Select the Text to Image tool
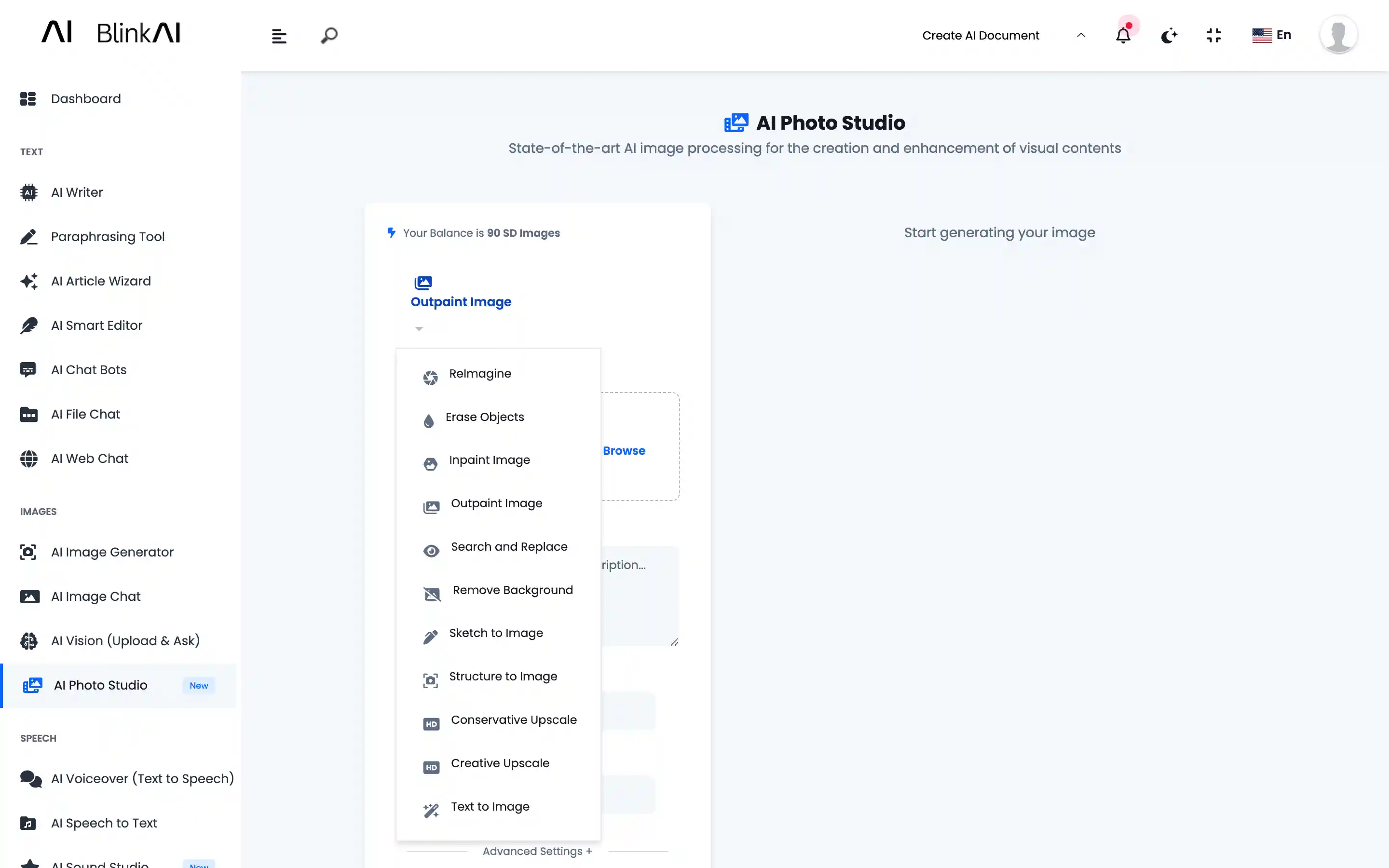Image resolution: width=1389 pixels, height=868 pixels. 490,806
